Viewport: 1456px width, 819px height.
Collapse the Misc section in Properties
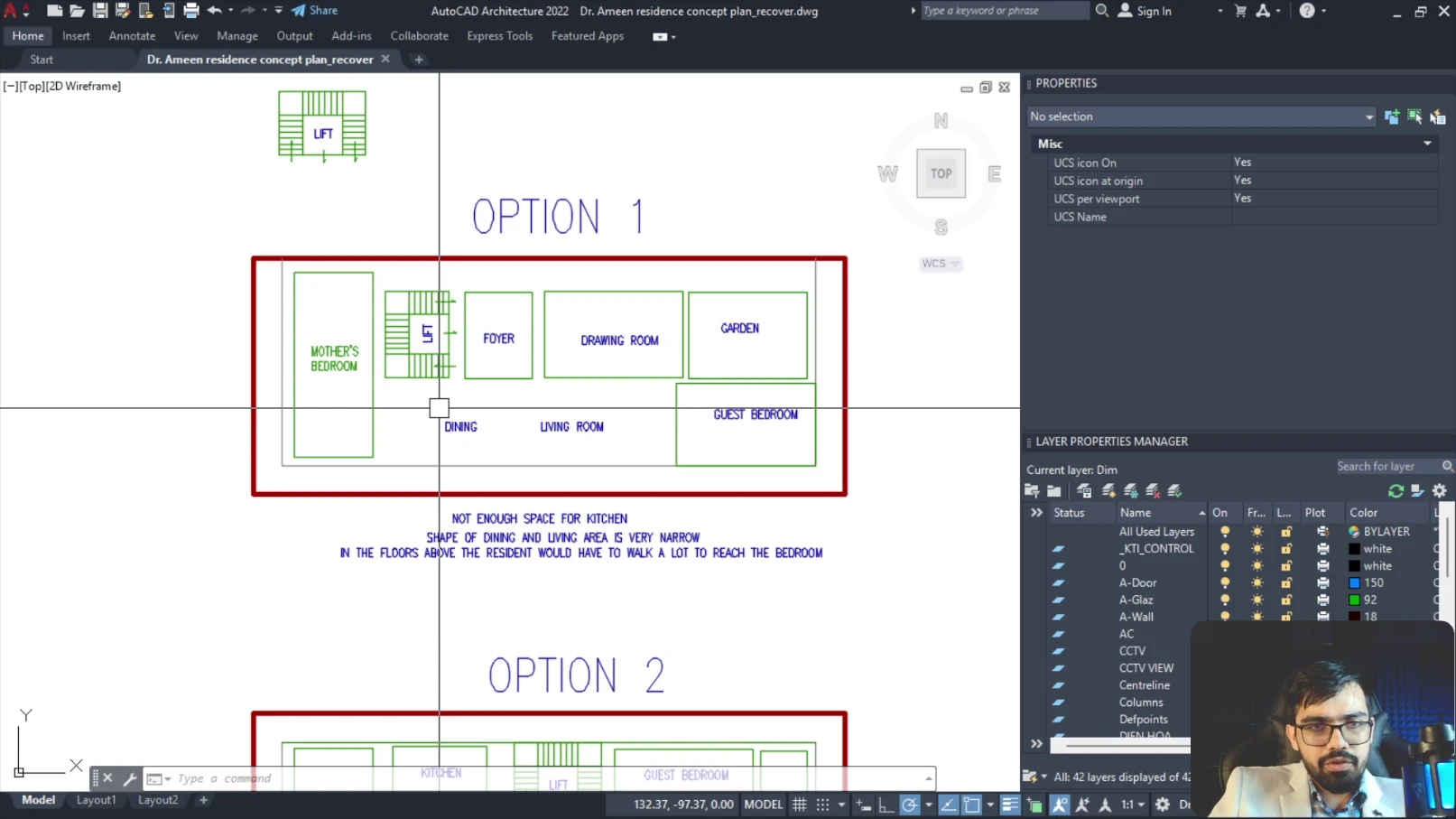pyautogui.click(x=1427, y=144)
